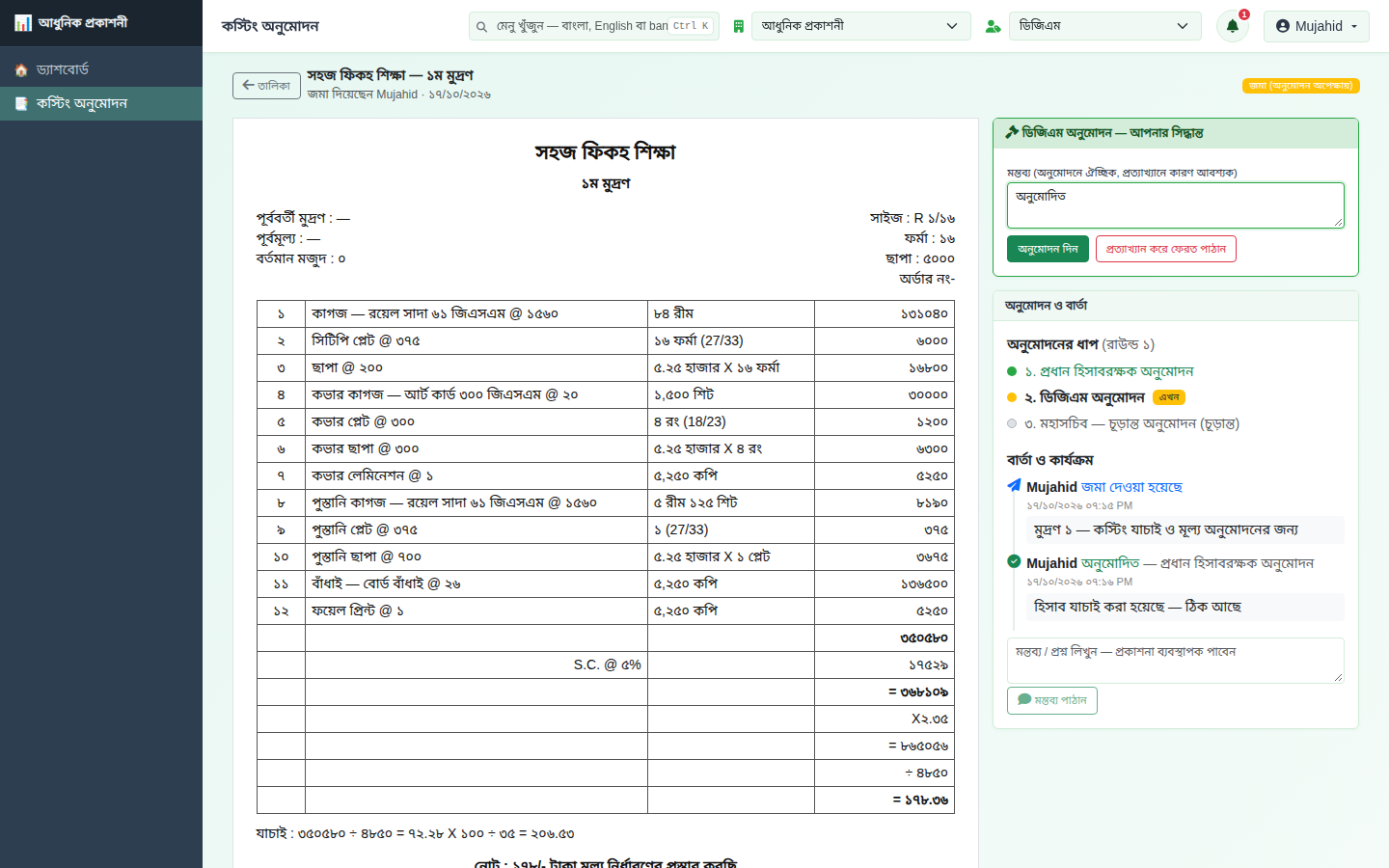1389x868 pixels.
Task: Click the document icon beside কস্টিং অনুমোদন
Action: [x=21, y=104]
